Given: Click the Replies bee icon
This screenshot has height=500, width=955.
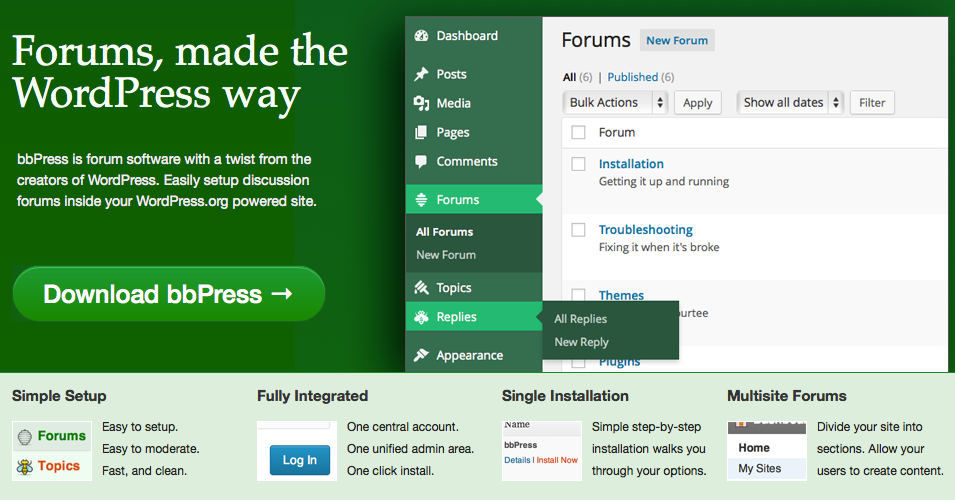Looking at the screenshot, I should click(x=421, y=317).
